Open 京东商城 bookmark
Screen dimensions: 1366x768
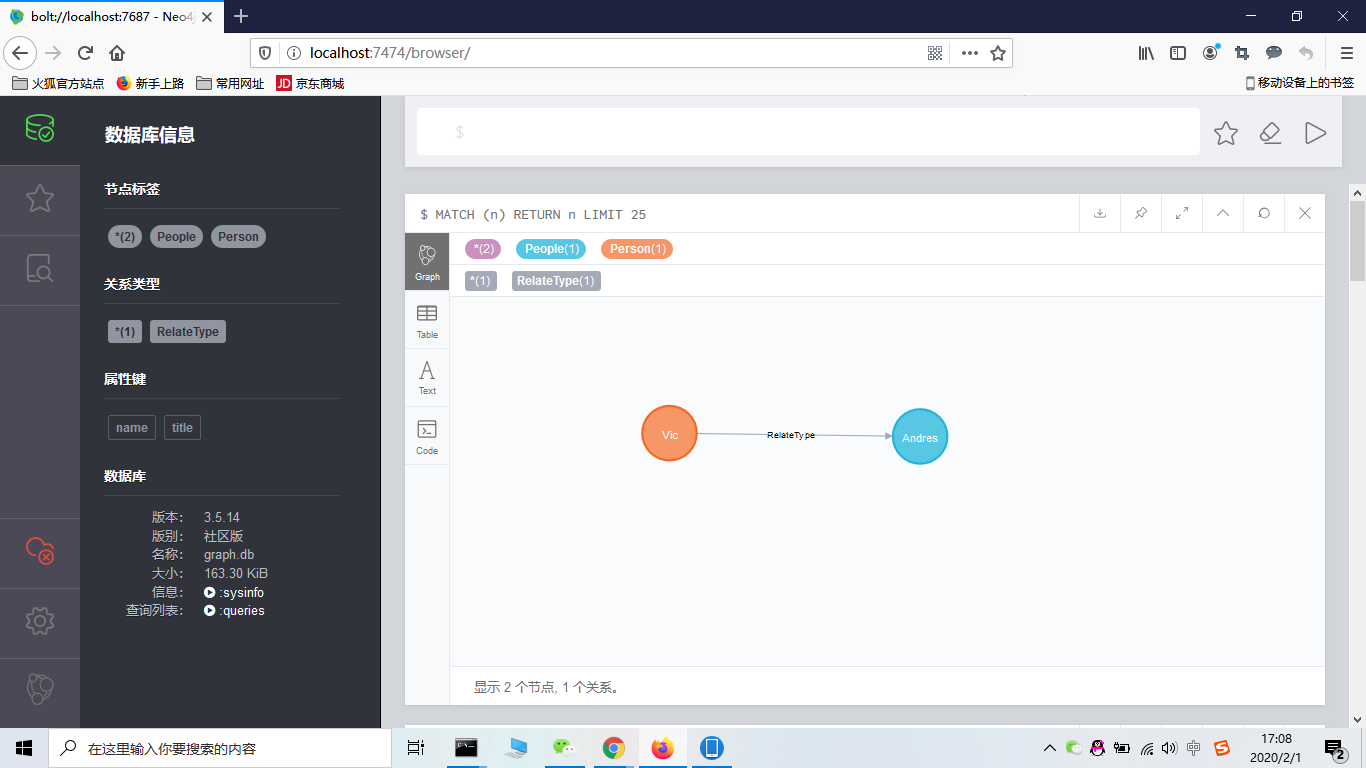click(x=310, y=83)
